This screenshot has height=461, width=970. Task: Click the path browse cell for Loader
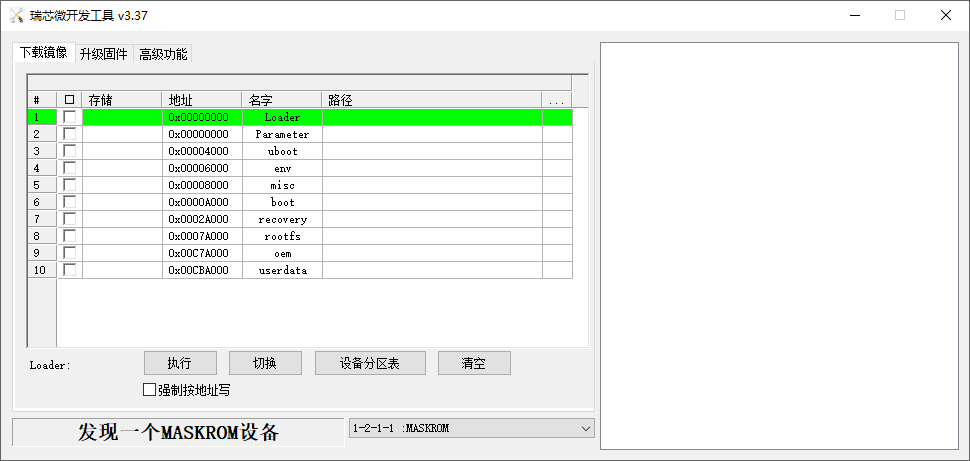557,117
